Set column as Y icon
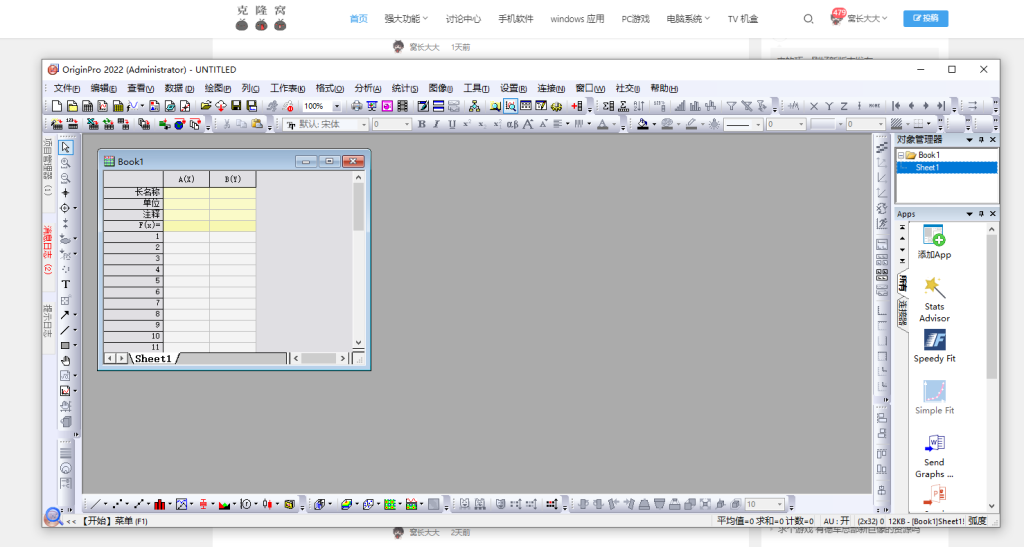 [829, 106]
